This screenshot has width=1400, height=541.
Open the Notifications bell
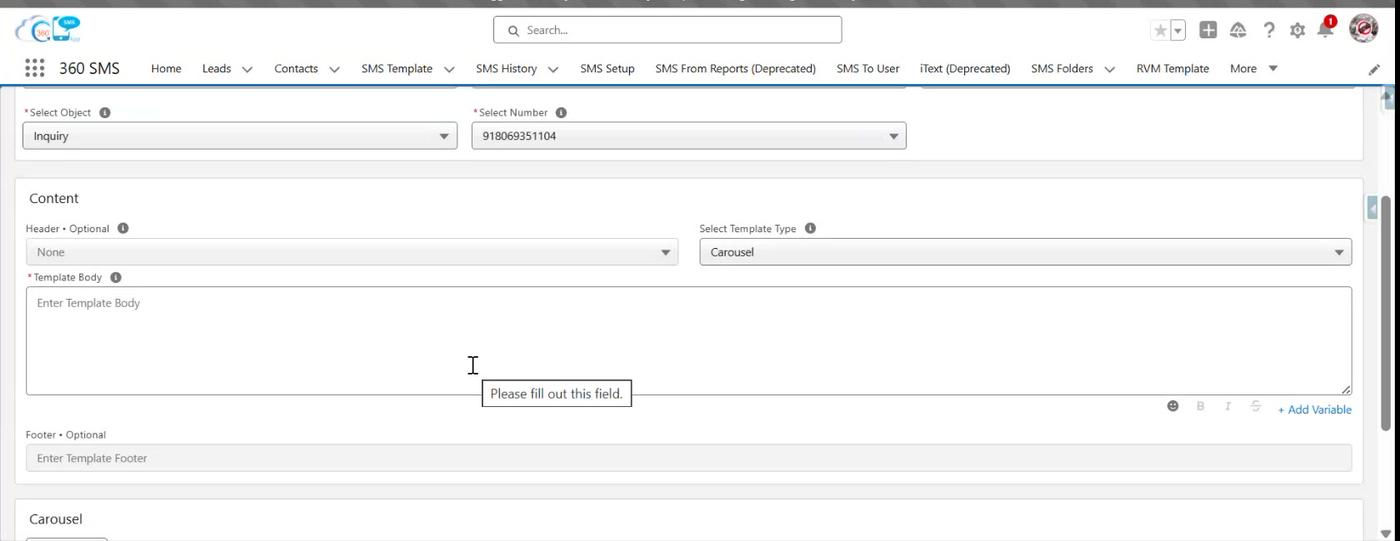point(1325,29)
